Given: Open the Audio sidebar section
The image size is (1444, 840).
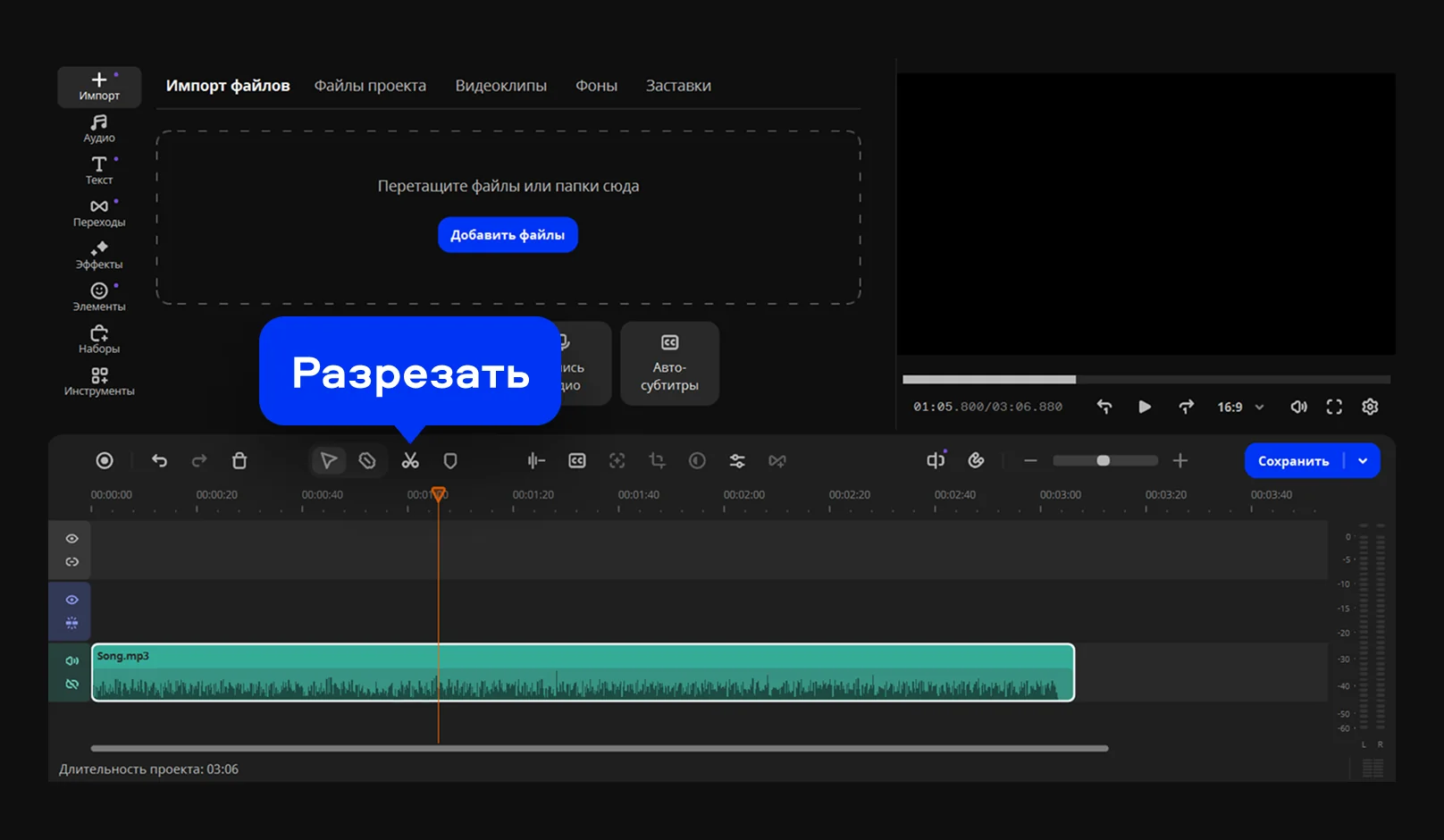Looking at the screenshot, I should [99, 129].
